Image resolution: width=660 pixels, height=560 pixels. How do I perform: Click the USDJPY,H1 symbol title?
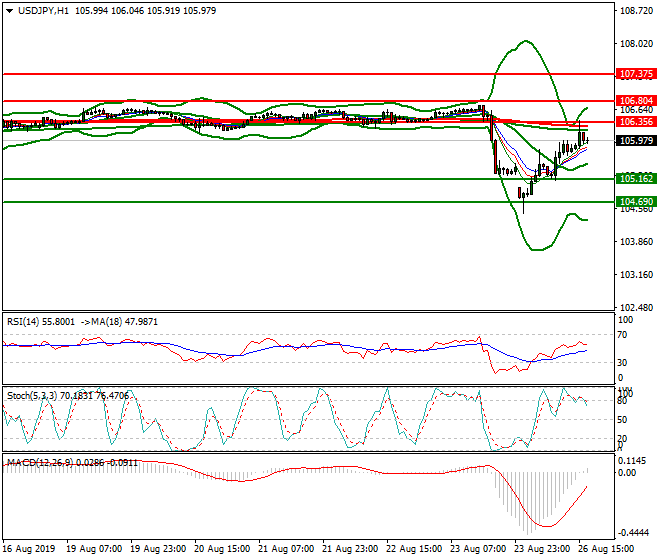click(42, 10)
